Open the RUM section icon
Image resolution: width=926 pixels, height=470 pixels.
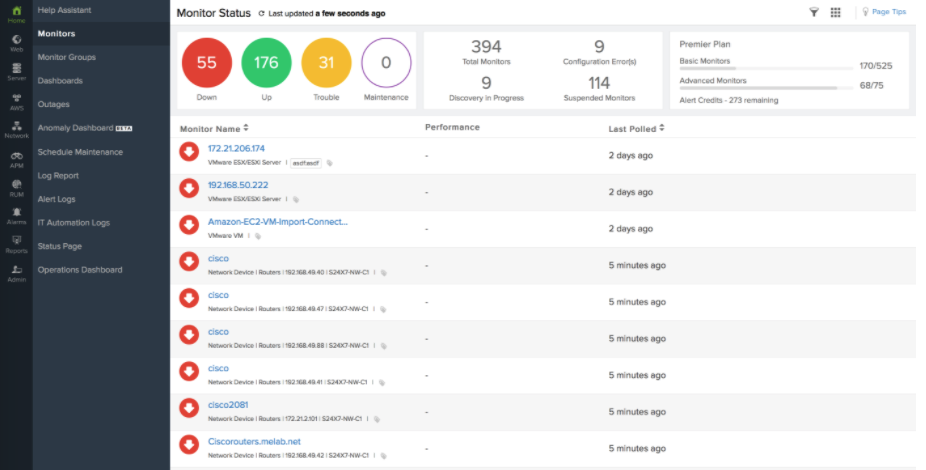point(17,184)
